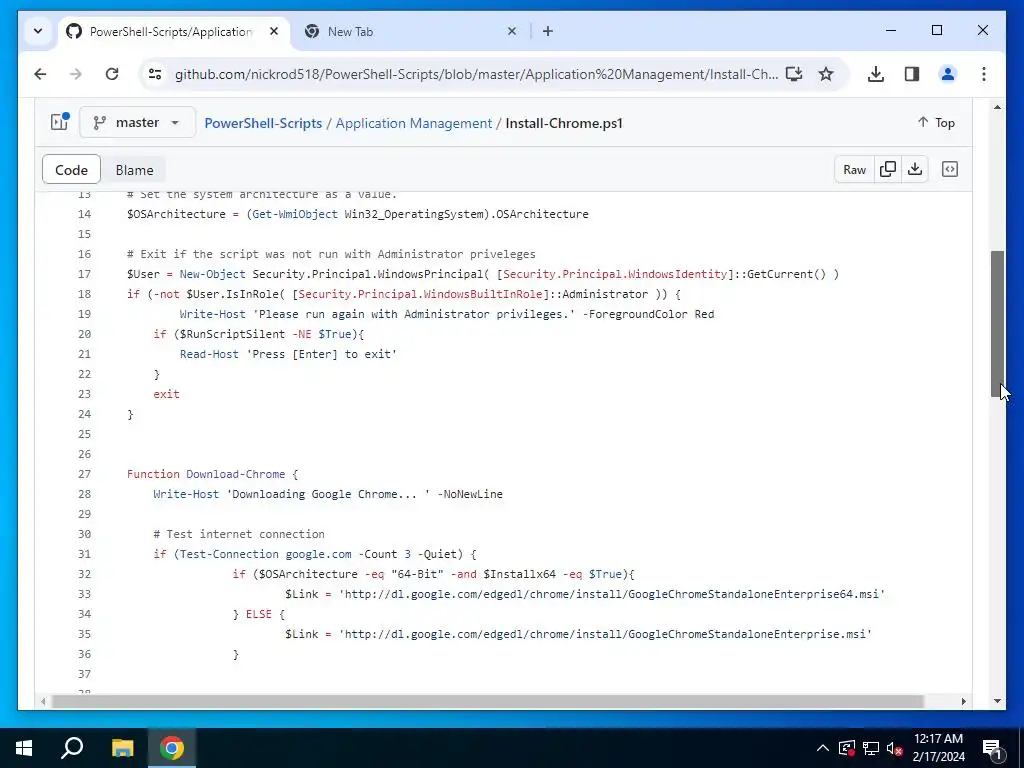Select line number 14

pos(84,214)
